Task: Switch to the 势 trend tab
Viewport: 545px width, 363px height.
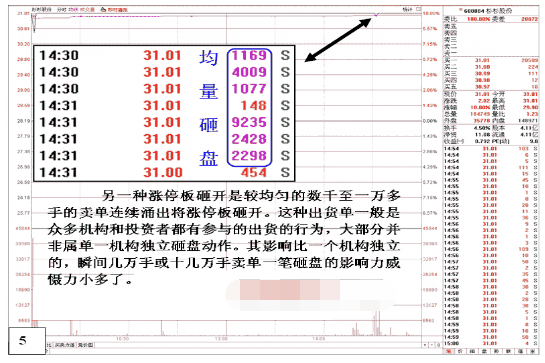Action: pos(497,352)
